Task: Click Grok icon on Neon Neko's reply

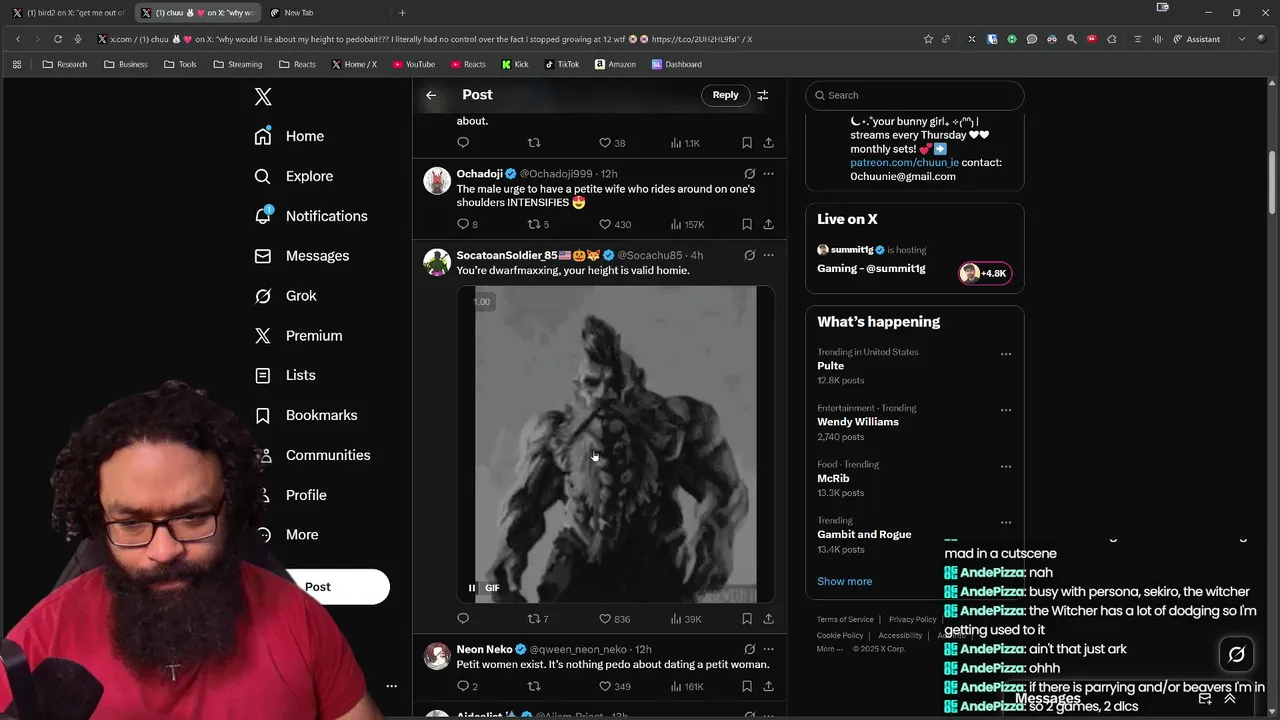Action: (749, 649)
